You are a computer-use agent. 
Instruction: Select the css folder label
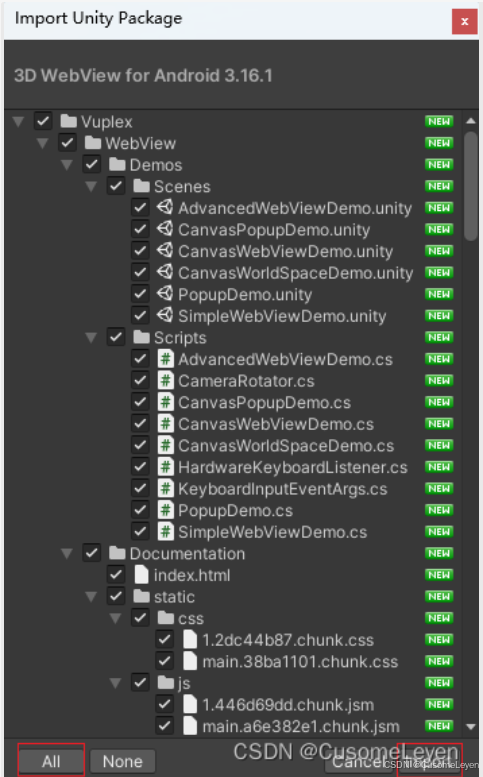[x=191, y=618]
